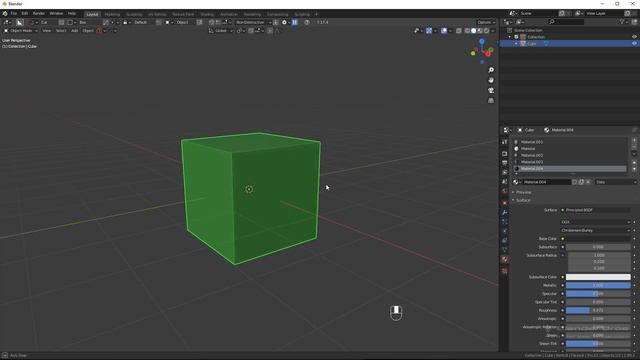Viewport: 640px width, 360px height.
Task: Open the Add menu in viewport header
Action: [74, 31]
